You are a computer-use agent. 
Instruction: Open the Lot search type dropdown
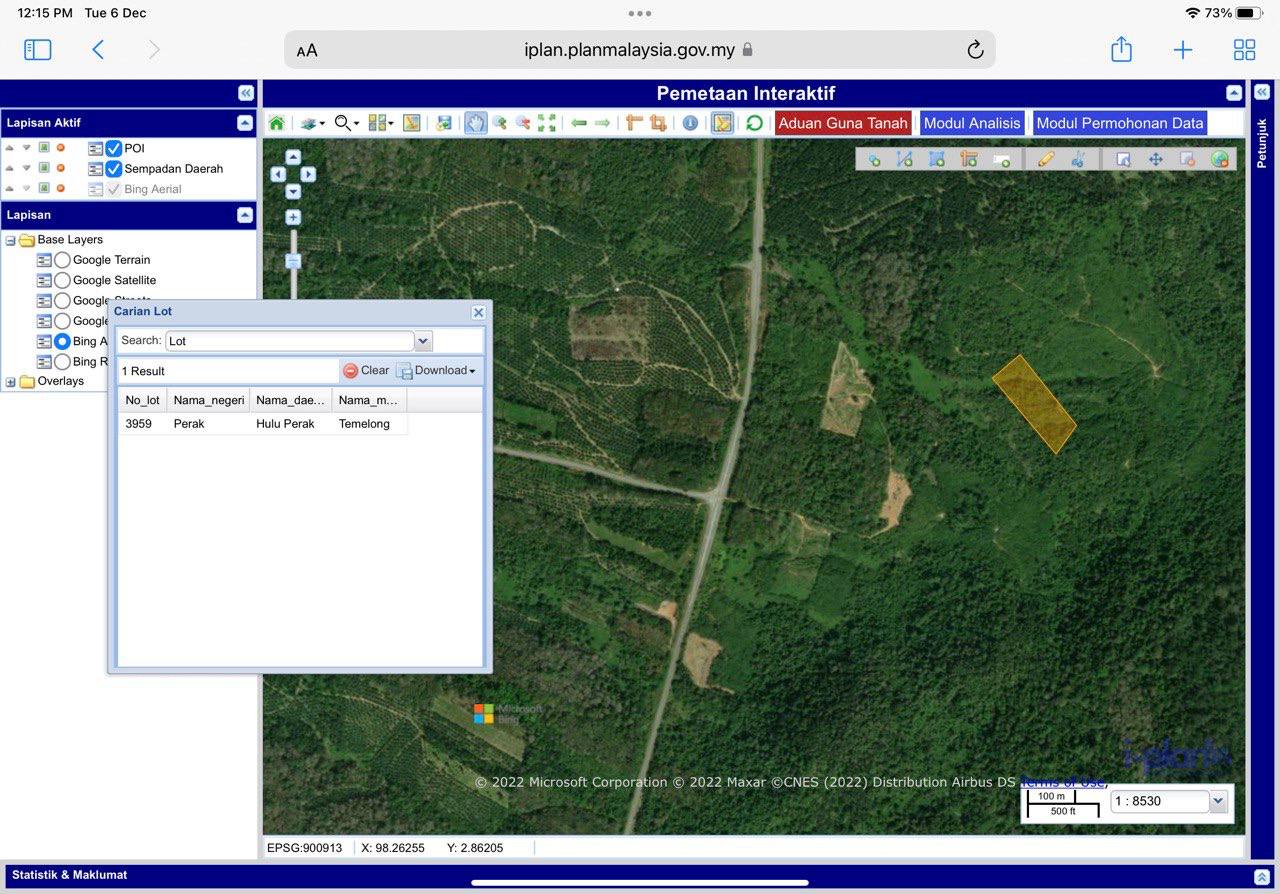pyautogui.click(x=423, y=341)
